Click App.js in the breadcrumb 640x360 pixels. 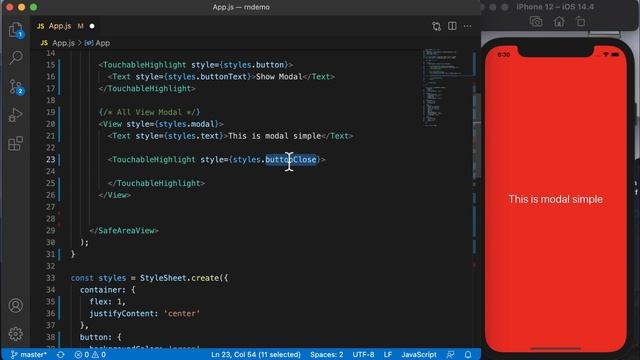point(63,43)
